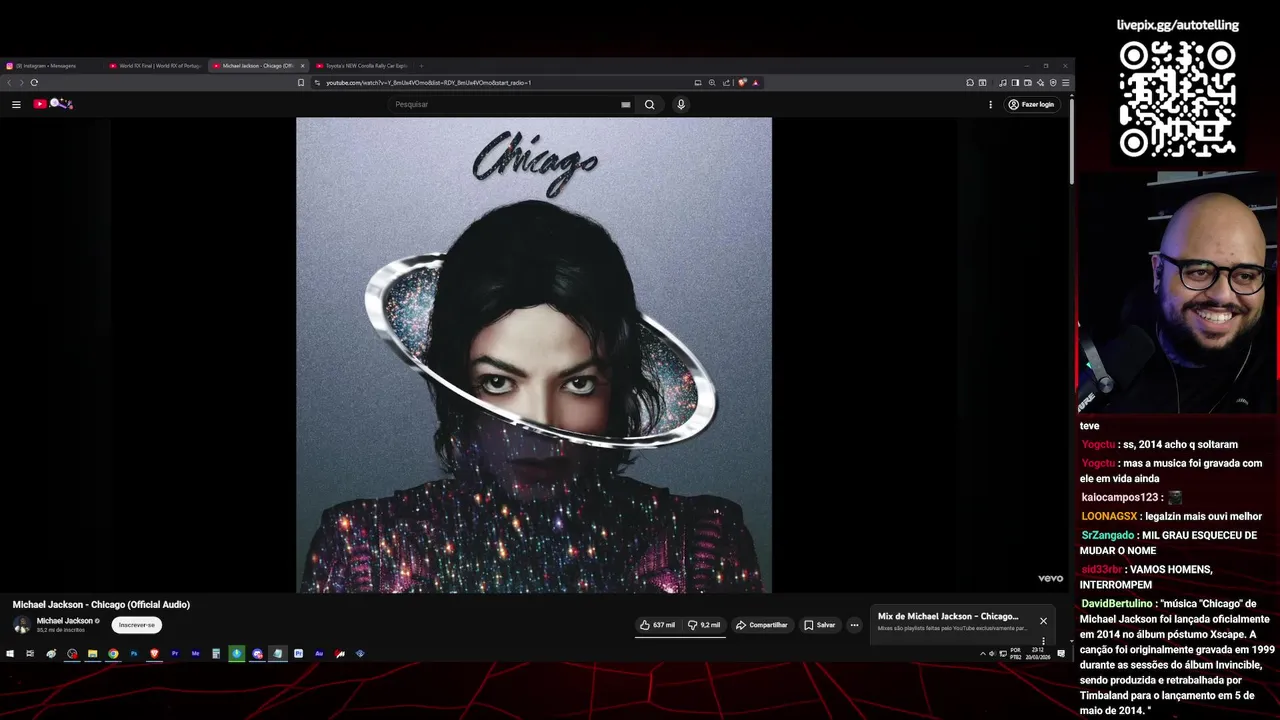Open Brave browser taskbar icon
The height and width of the screenshot is (720, 1280).
point(154,654)
